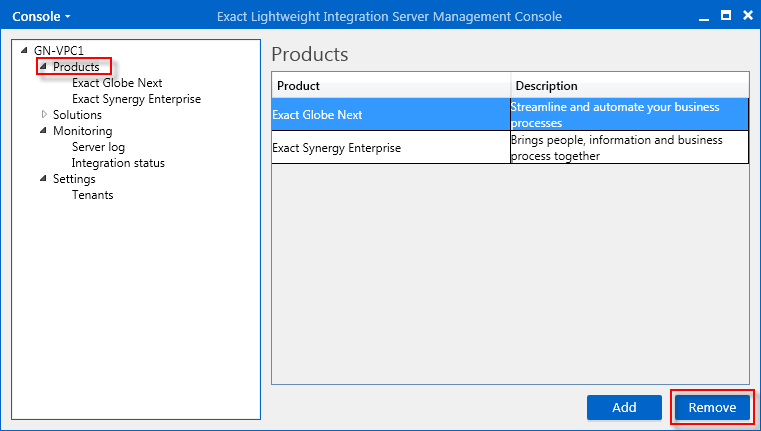Viewport: 761px width, 431px height.
Task: Close the Management Console window
Action: click(748, 16)
